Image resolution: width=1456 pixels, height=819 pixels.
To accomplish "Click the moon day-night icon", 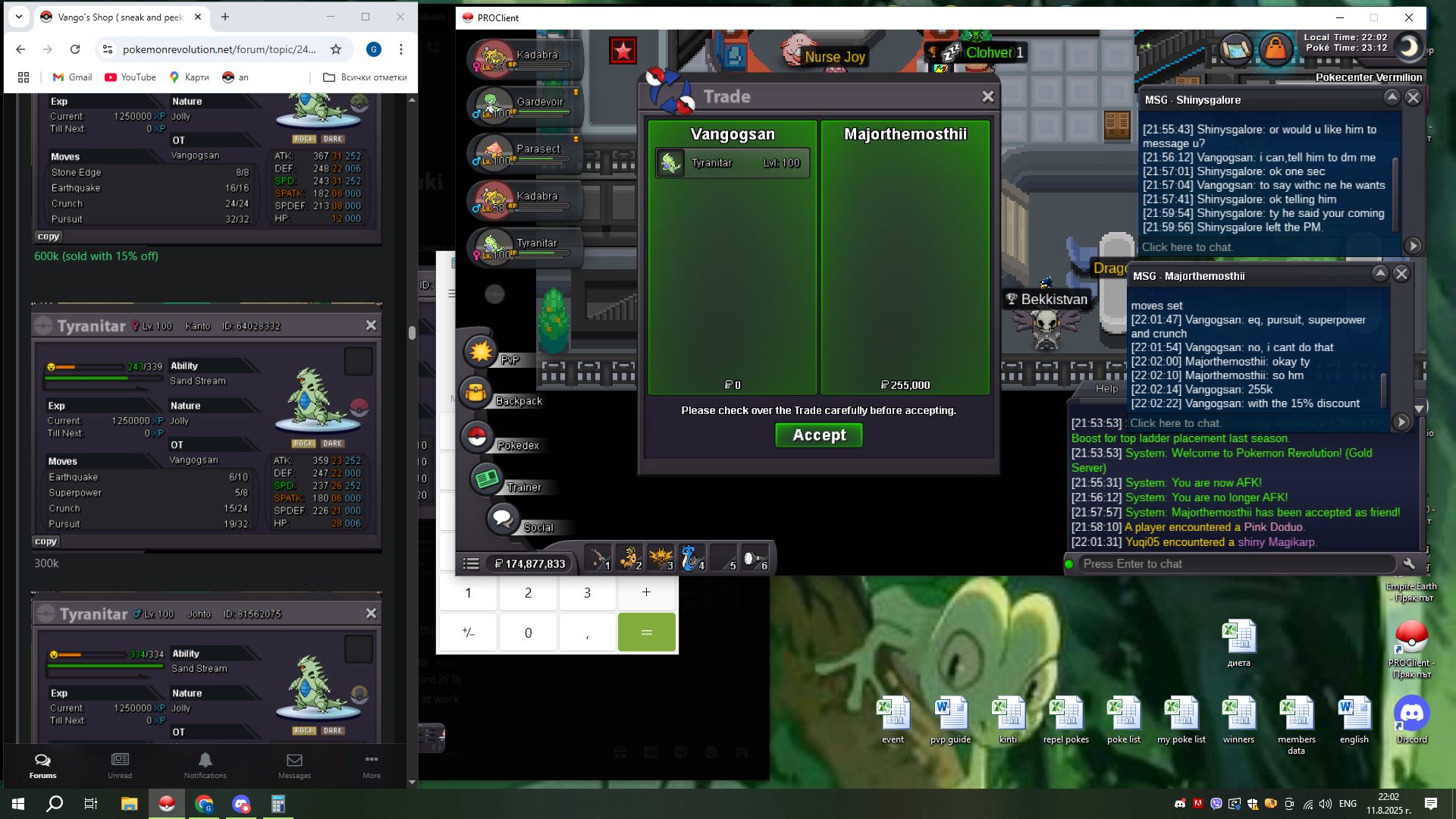I will tap(1408, 48).
